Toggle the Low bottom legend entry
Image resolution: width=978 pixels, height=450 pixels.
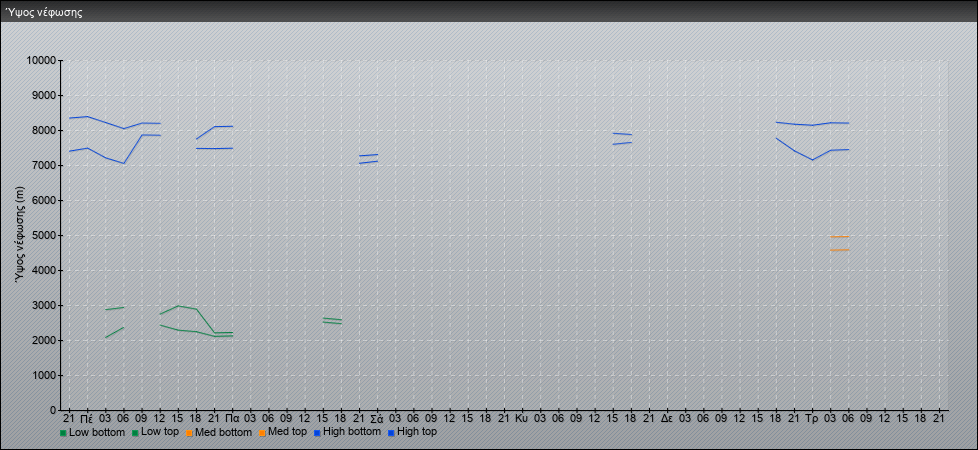point(92,432)
